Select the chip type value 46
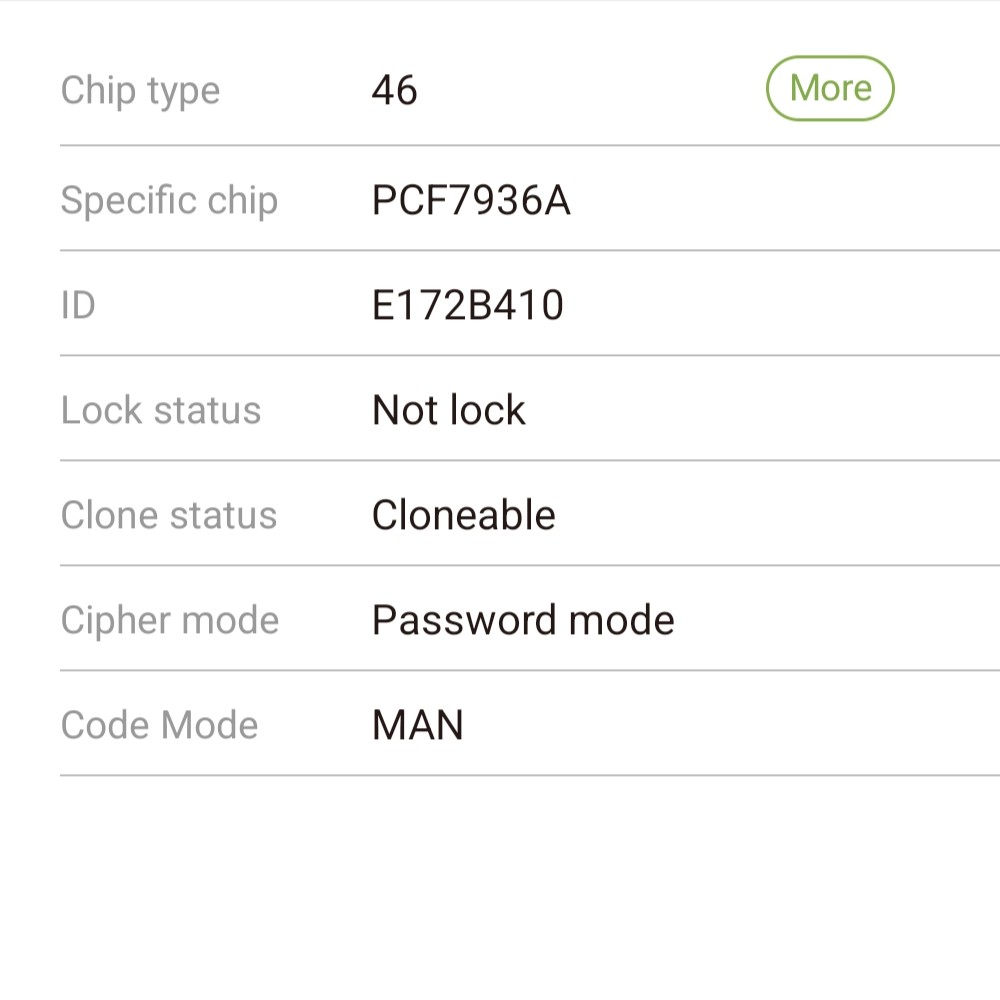The width and height of the screenshot is (1000, 1000). [394, 91]
